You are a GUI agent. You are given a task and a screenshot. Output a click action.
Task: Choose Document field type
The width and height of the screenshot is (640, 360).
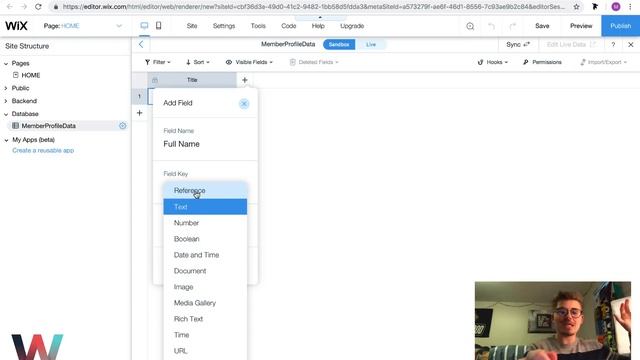pyautogui.click(x=205, y=271)
